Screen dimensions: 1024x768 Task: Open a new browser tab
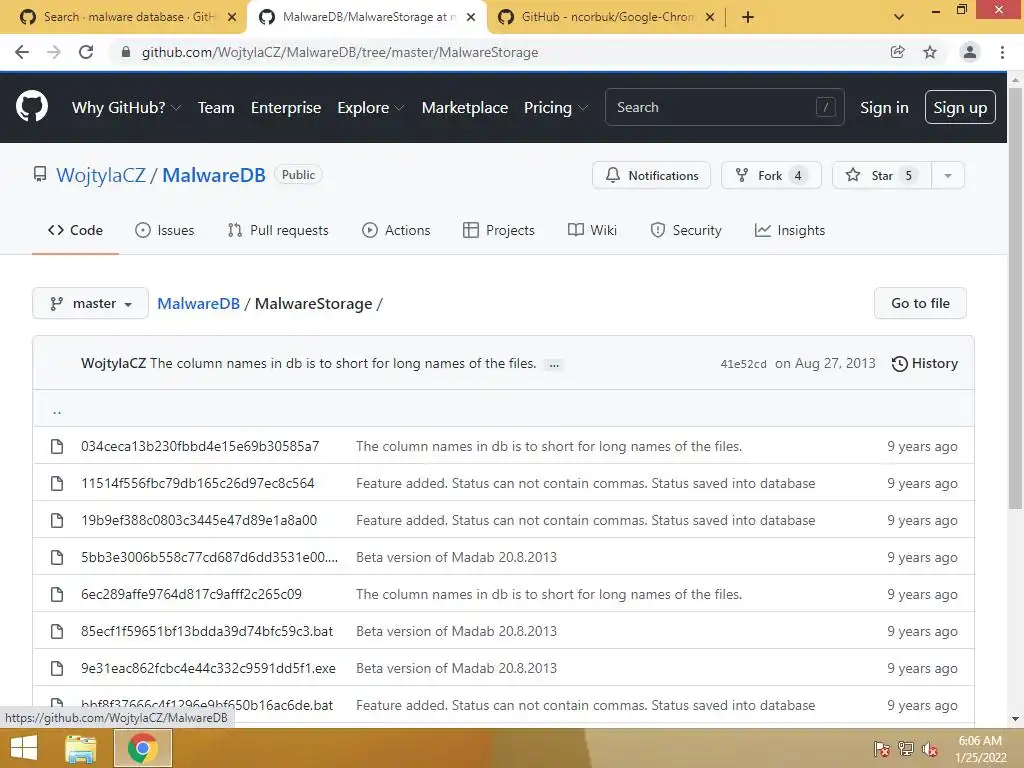pos(748,17)
